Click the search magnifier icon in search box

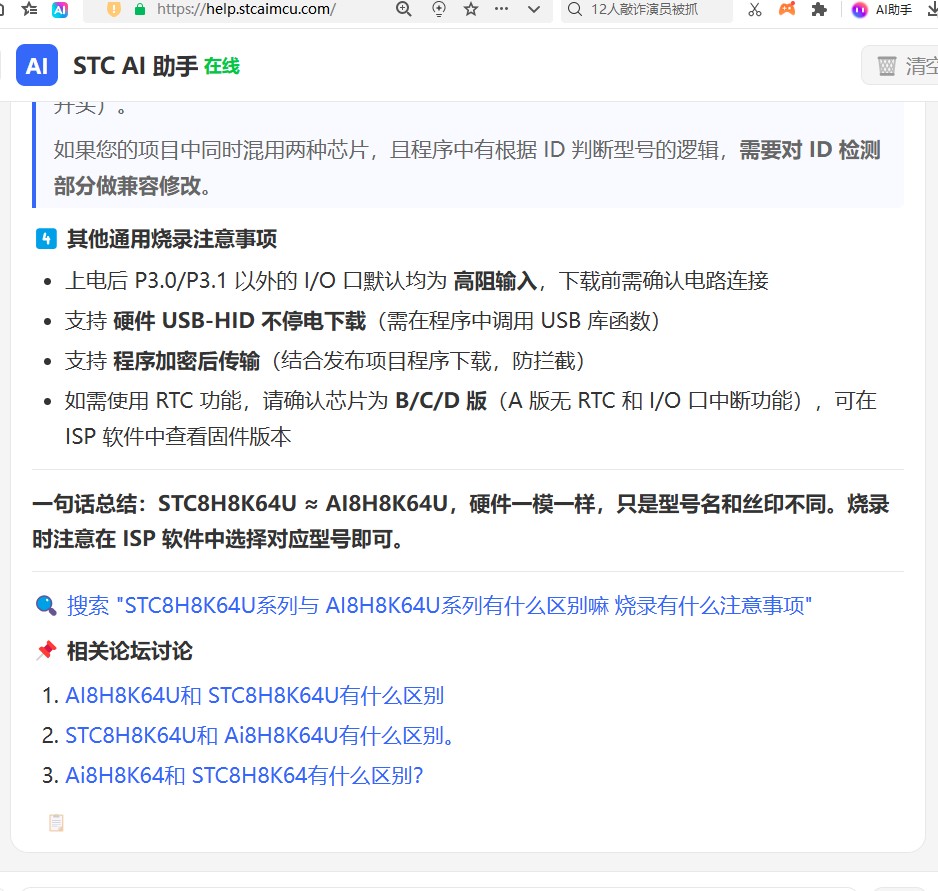[574, 9]
